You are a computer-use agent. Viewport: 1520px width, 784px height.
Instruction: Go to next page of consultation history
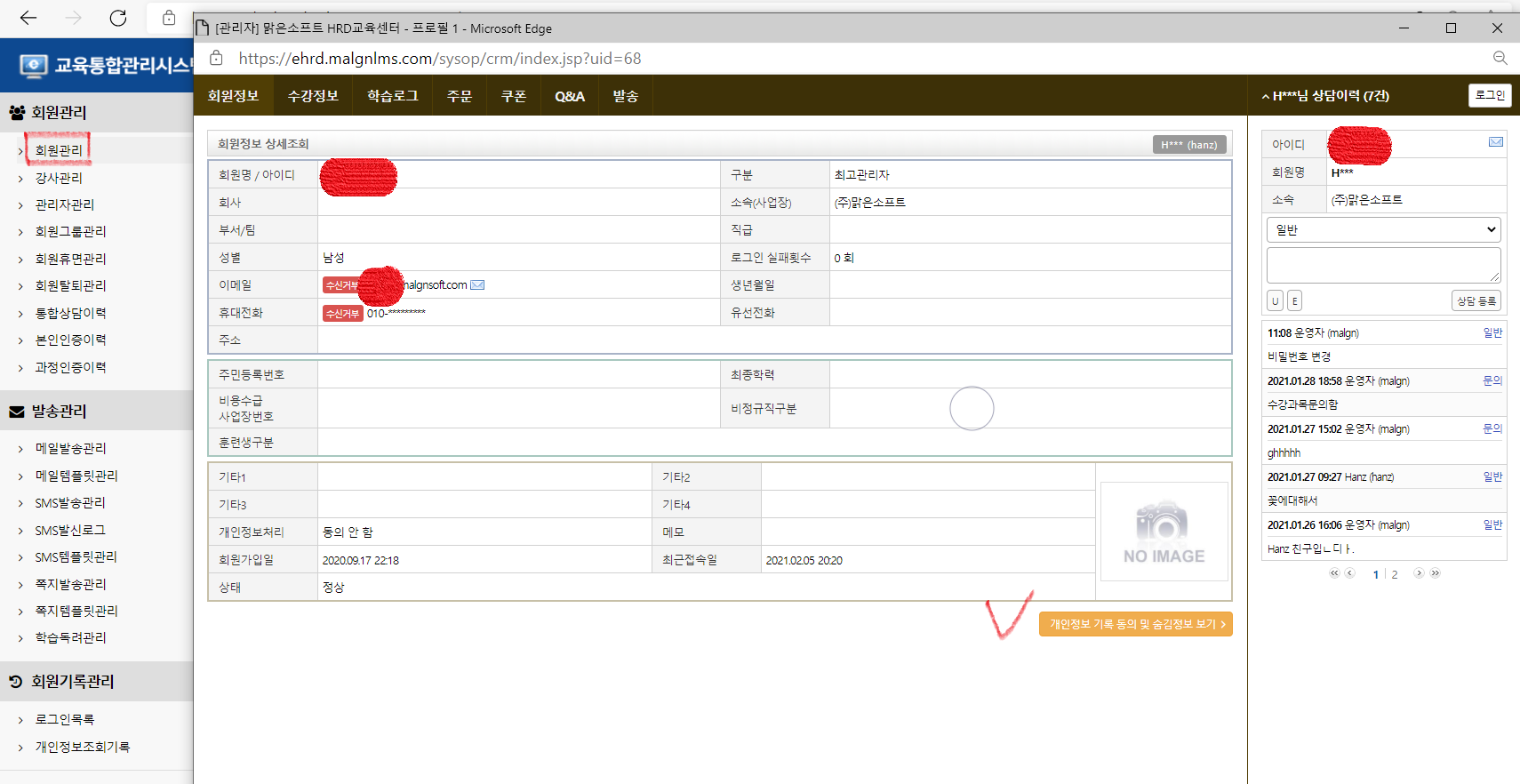tap(1419, 573)
